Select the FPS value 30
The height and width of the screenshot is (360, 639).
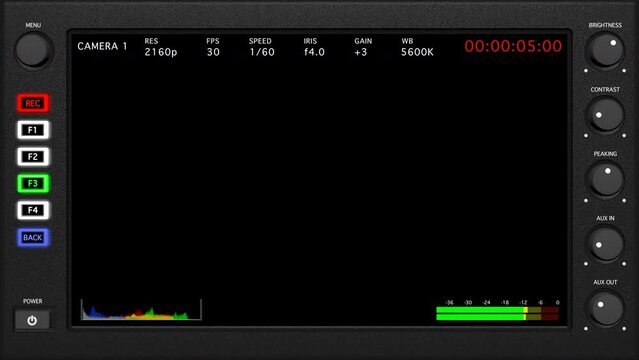(x=213, y=52)
